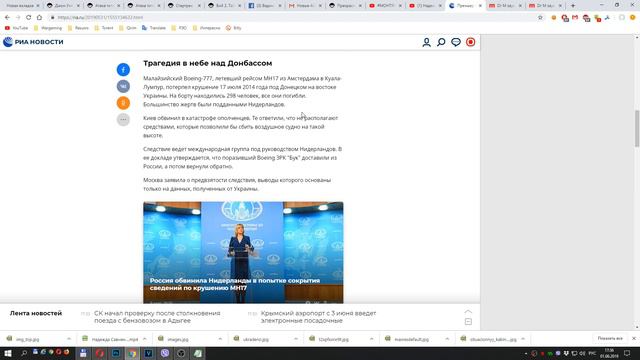The height and width of the screenshot is (360, 640).
Task: Open the options arrow for images.jpg download
Action: tap(220, 339)
